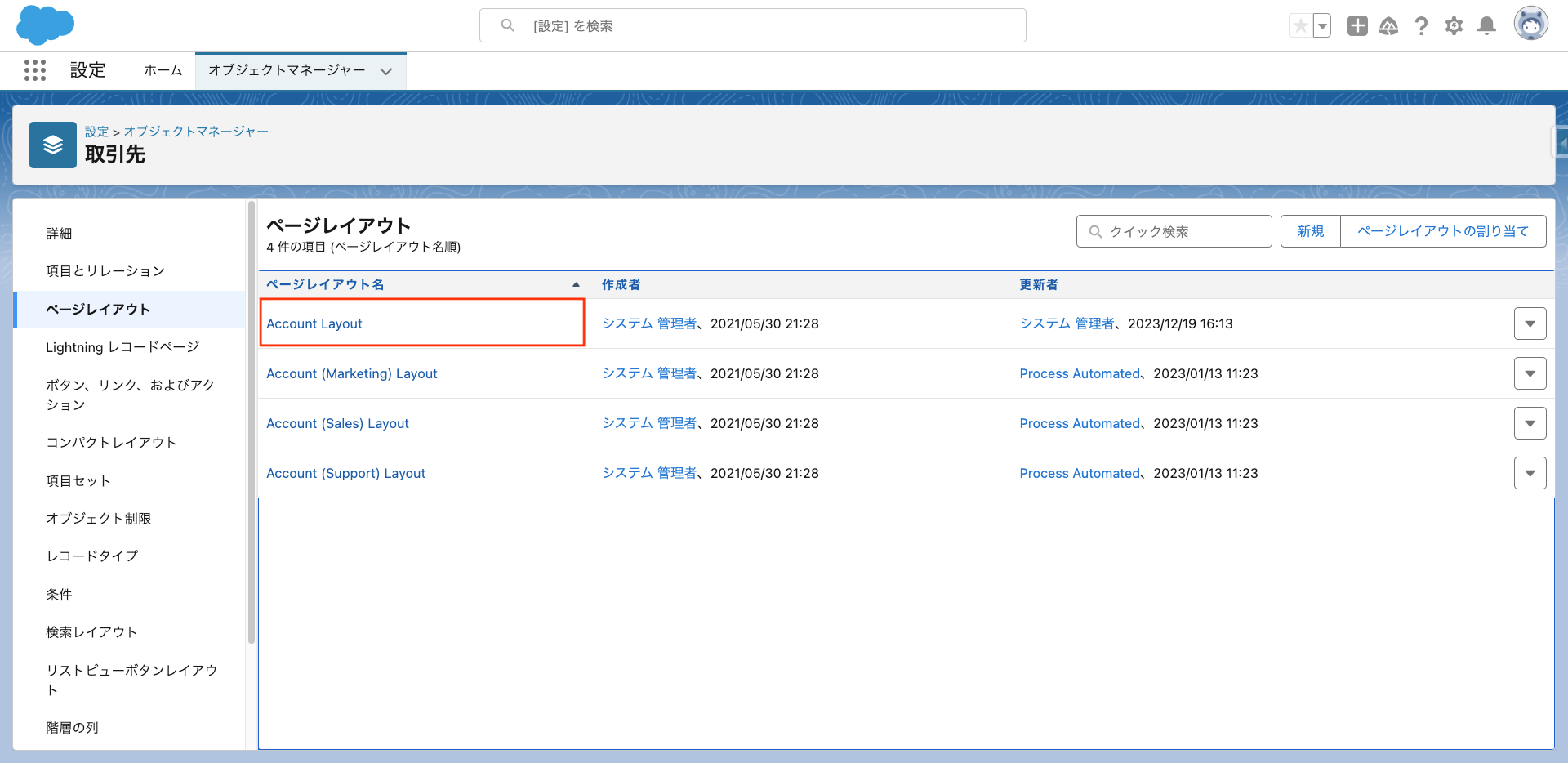Click the Trailhead upload cloud icon

coord(1389,25)
